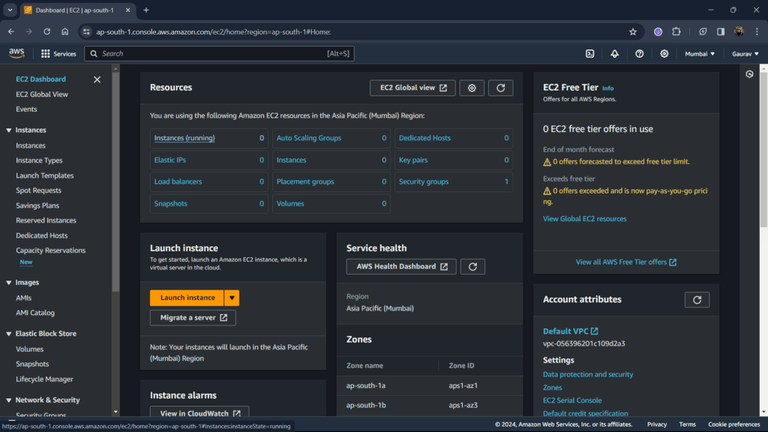Refresh the Resources panel
Image resolution: width=768 pixels, height=432 pixels.
[x=501, y=88]
